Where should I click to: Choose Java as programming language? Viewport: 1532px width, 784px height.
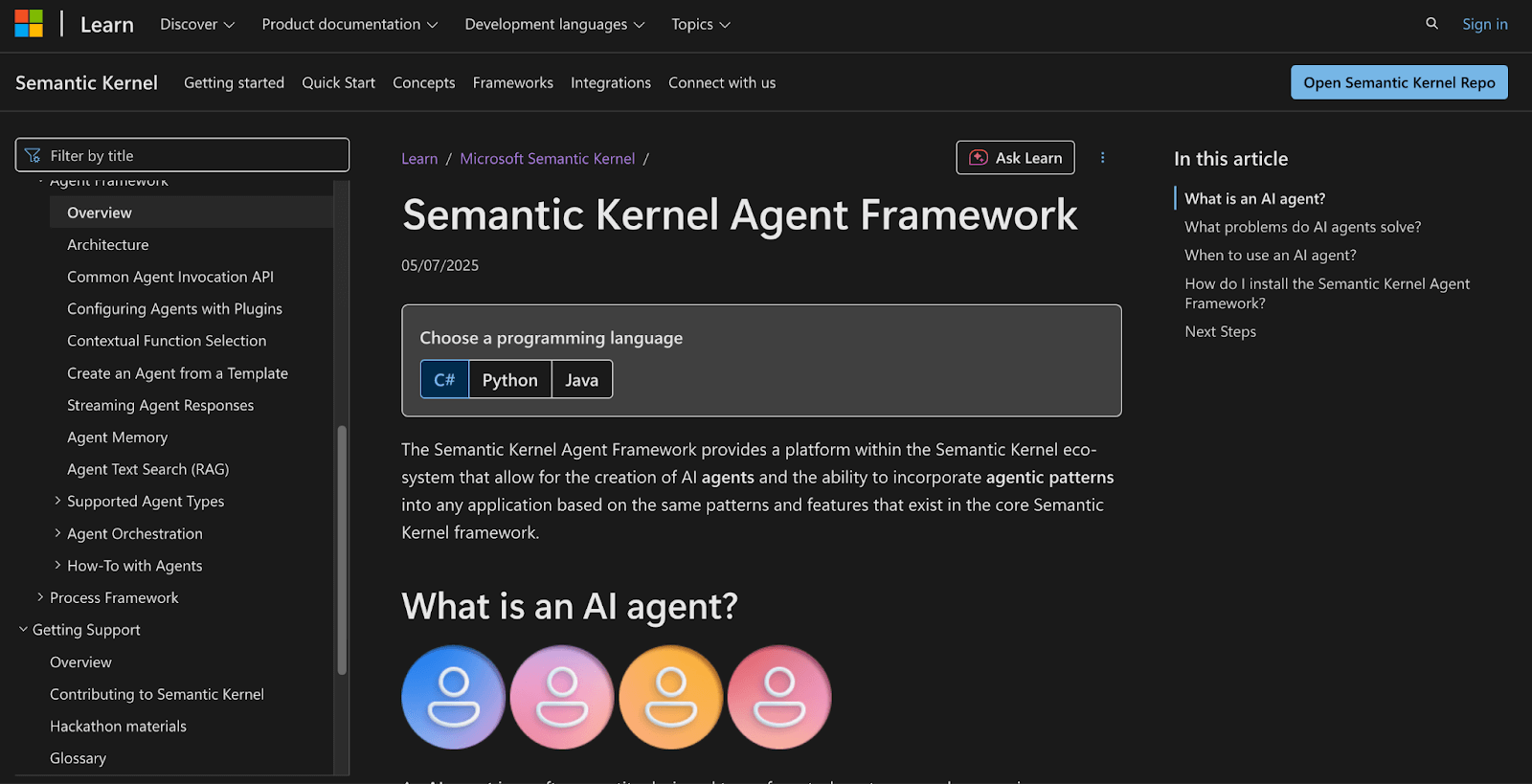(x=581, y=380)
